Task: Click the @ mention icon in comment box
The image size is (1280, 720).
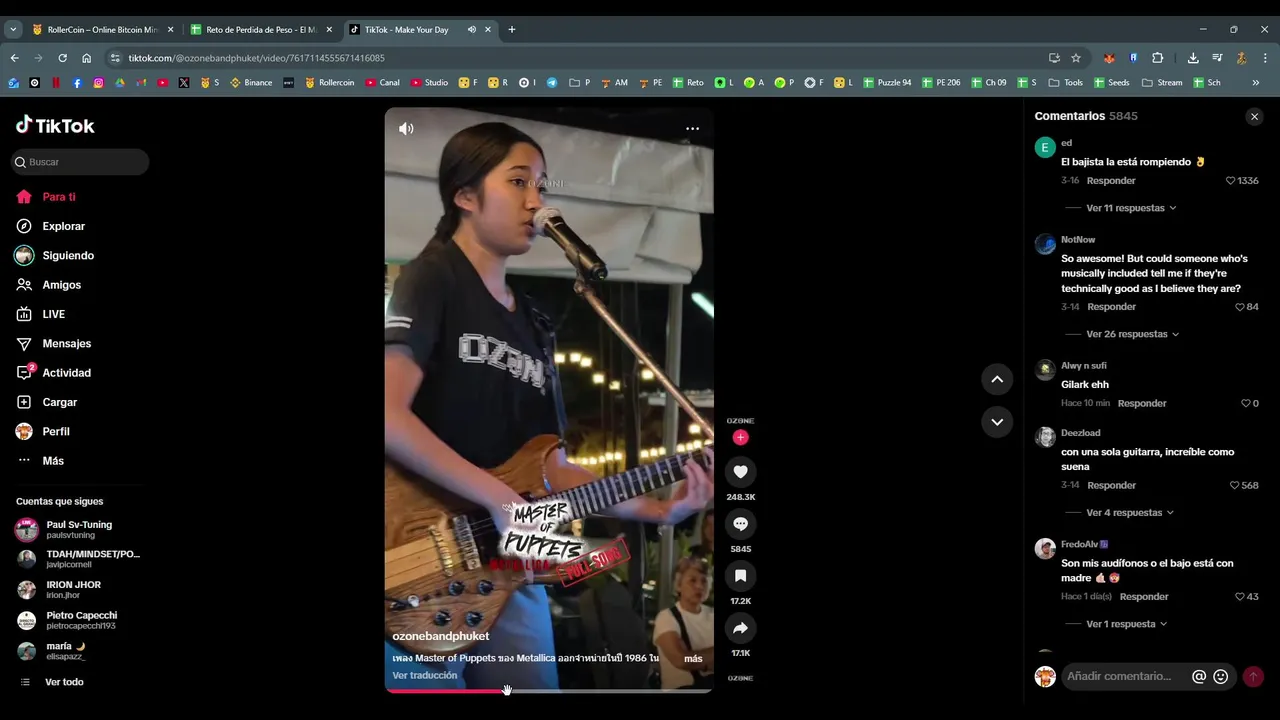Action: coord(1199,676)
